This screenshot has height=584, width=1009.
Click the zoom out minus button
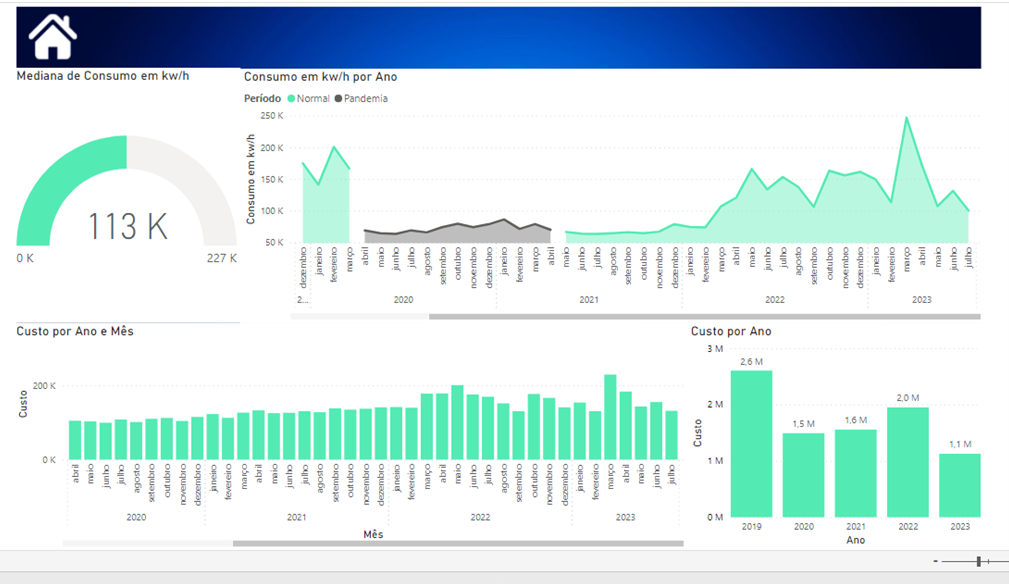pyautogui.click(x=935, y=562)
